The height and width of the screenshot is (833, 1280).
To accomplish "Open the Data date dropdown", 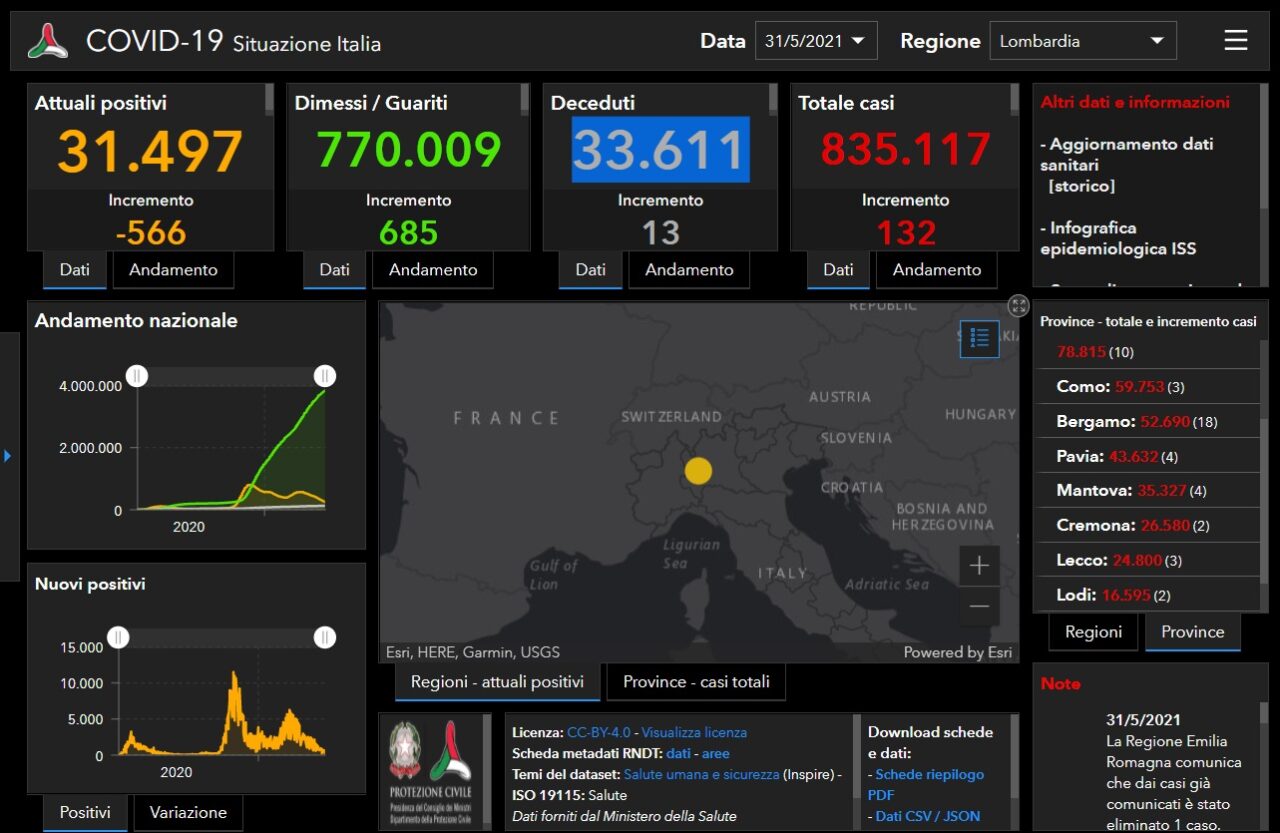I will [x=815, y=41].
